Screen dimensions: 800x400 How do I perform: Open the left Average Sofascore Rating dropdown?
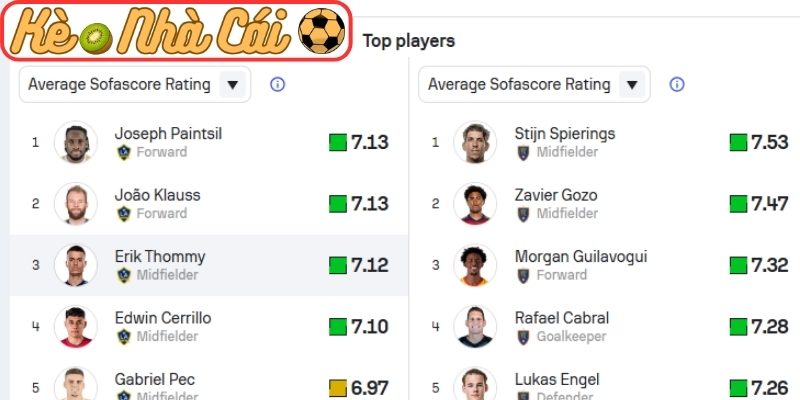click(134, 85)
